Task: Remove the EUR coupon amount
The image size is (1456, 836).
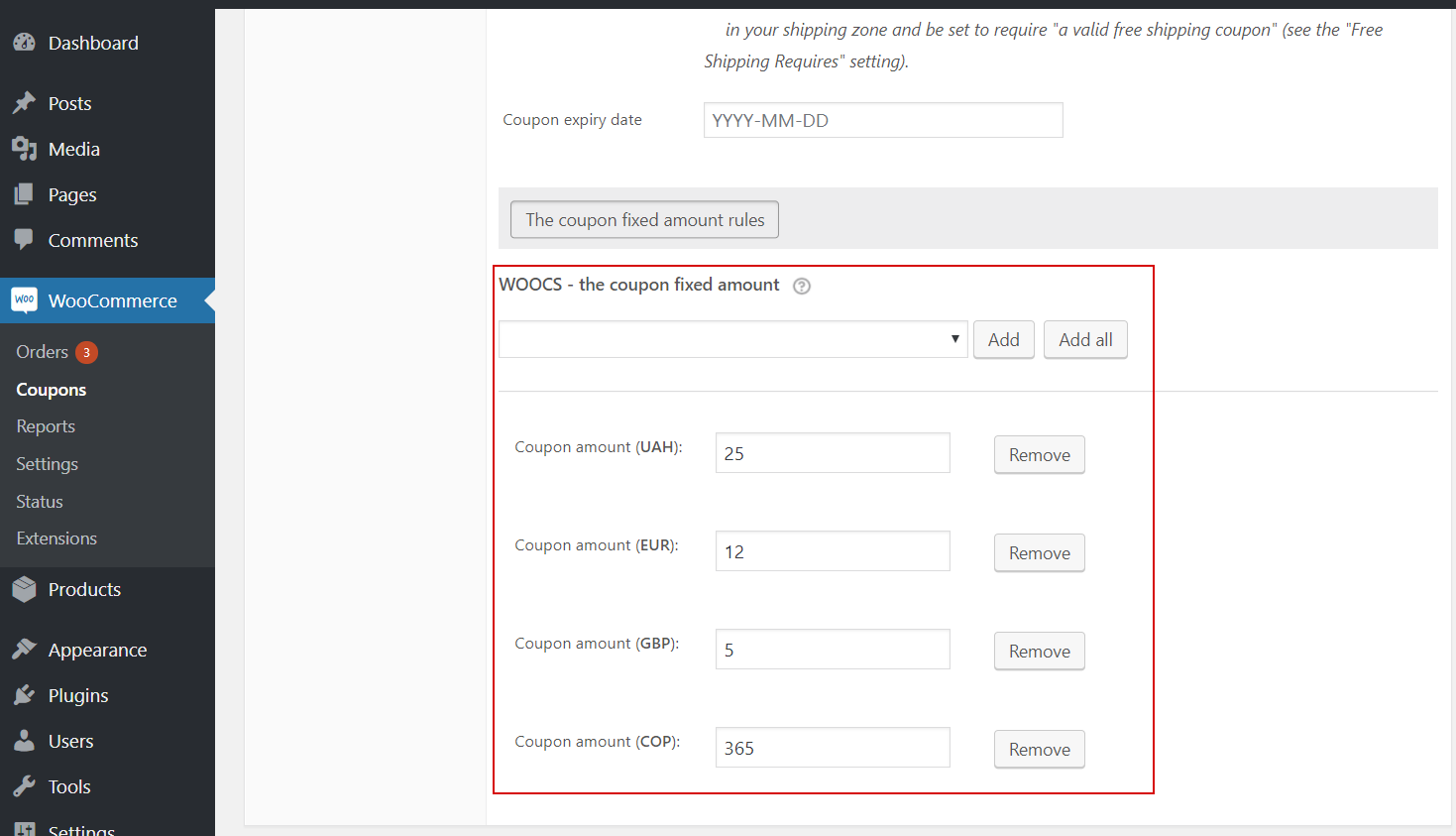Action: click(1040, 552)
